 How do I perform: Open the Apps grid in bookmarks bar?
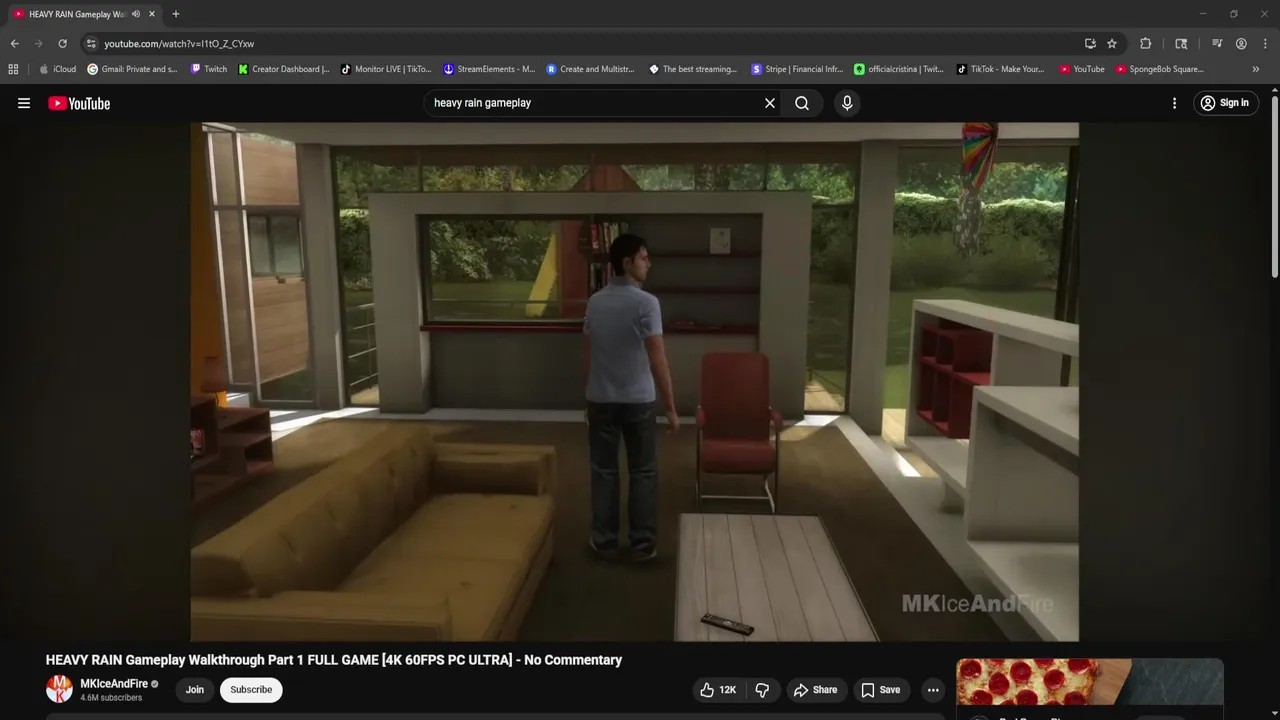(x=13, y=69)
